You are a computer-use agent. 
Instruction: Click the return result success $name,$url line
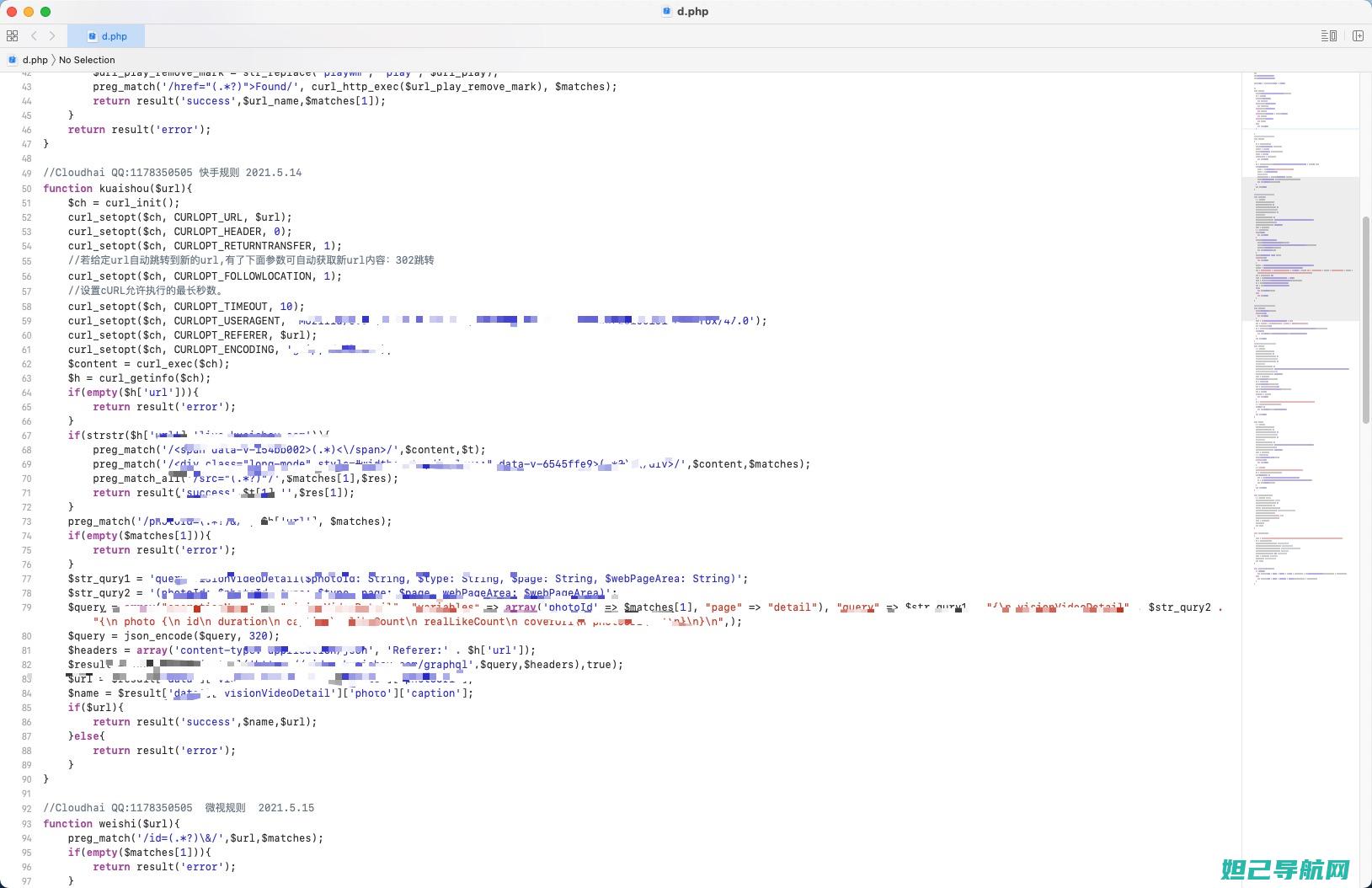tap(205, 722)
